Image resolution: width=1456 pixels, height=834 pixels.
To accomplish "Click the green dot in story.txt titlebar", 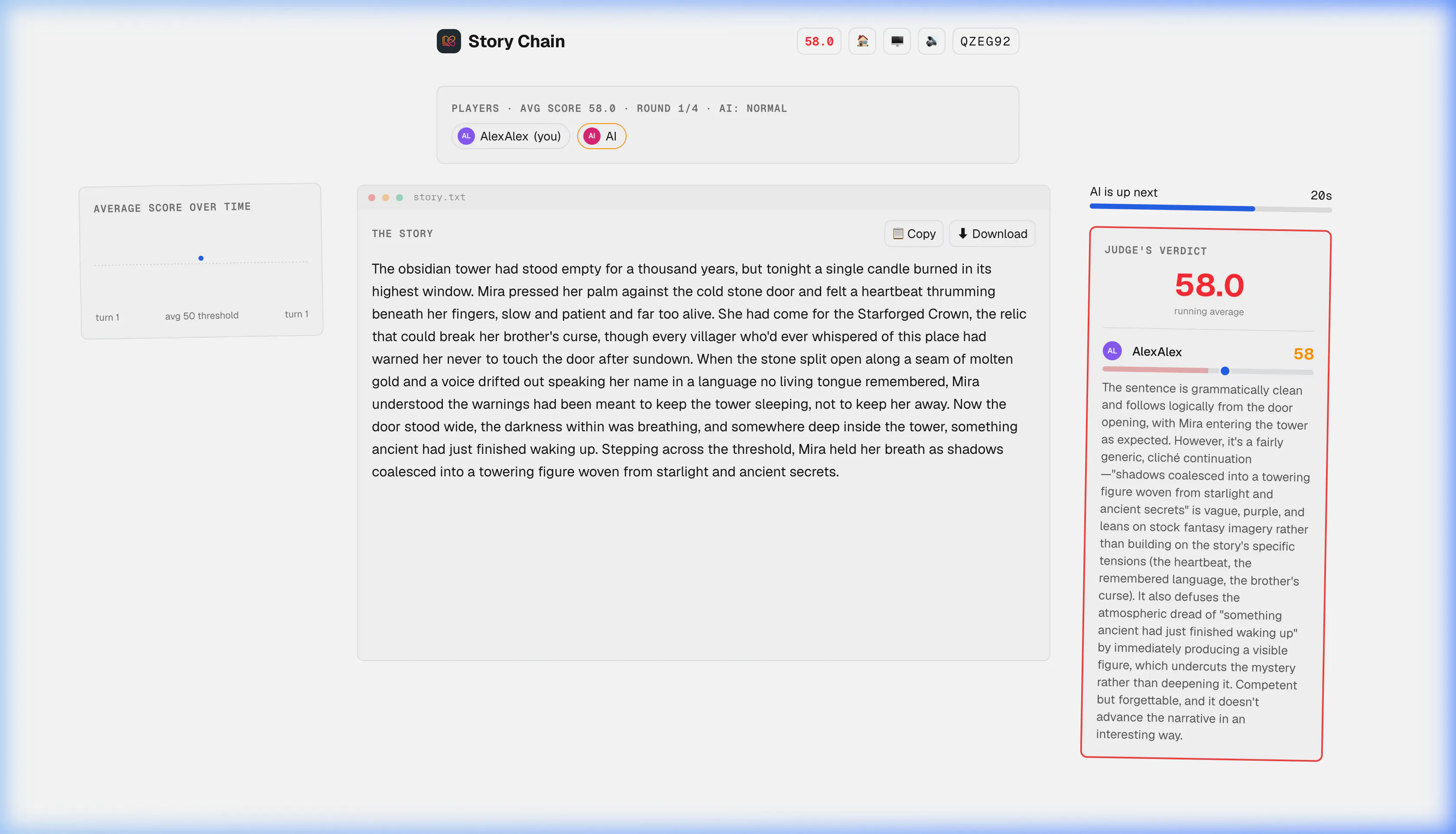I will click(400, 198).
